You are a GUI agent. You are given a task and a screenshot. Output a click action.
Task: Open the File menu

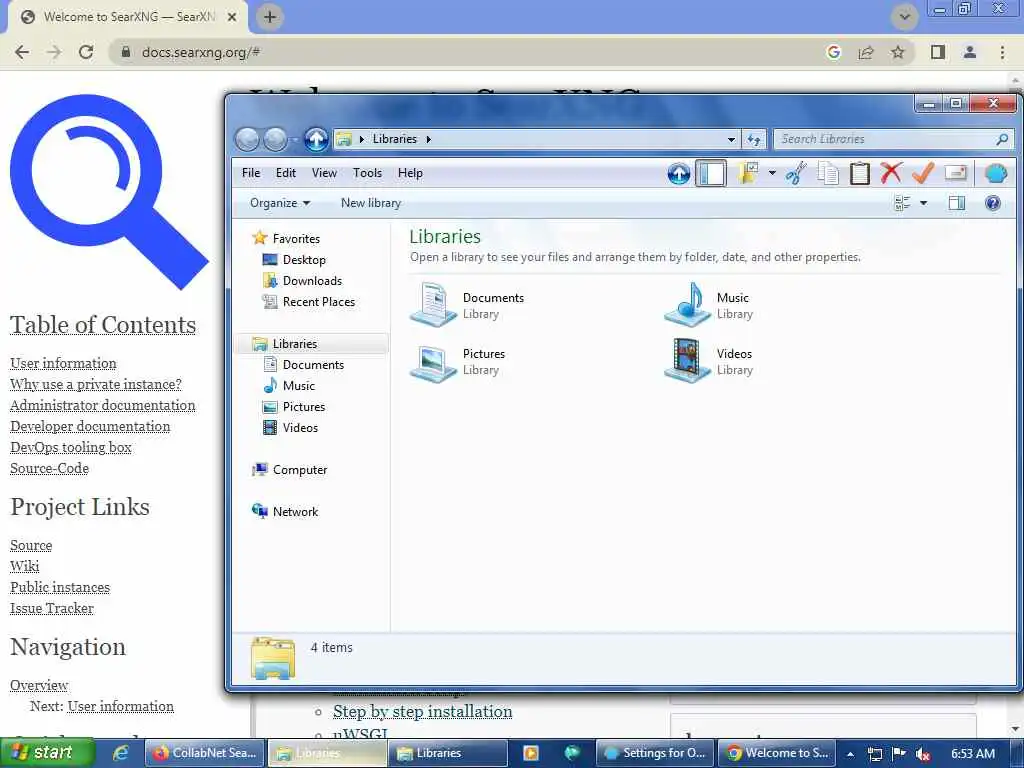tap(251, 173)
